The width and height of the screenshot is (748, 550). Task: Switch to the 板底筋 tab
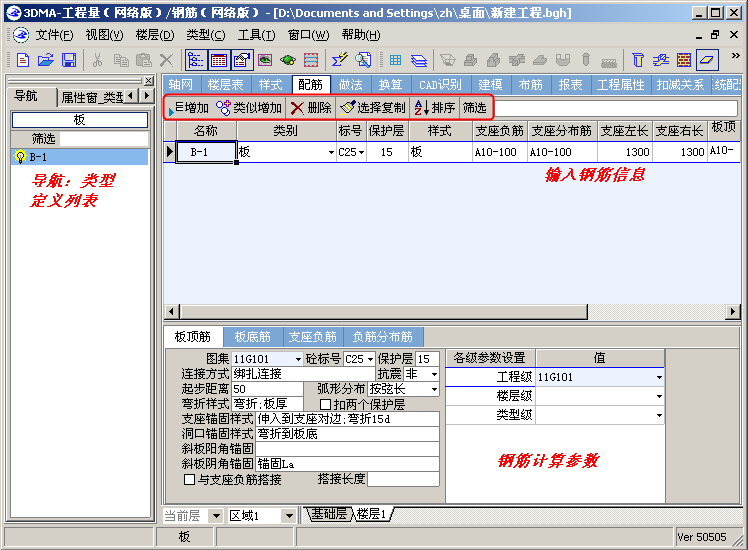[x=252, y=337]
